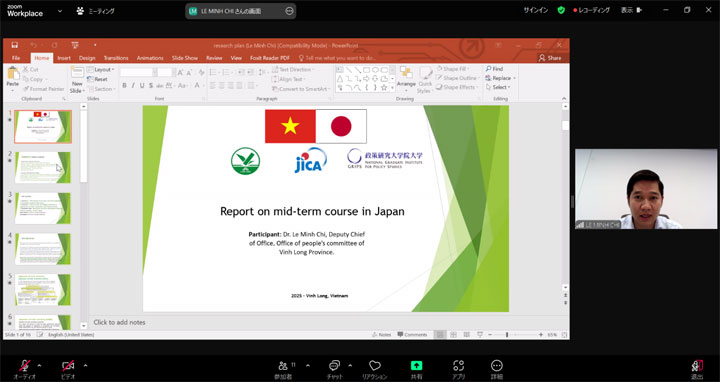Switch to the Animations ribbon tab
Screen dimensions: 720x382
click(x=150, y=58)
